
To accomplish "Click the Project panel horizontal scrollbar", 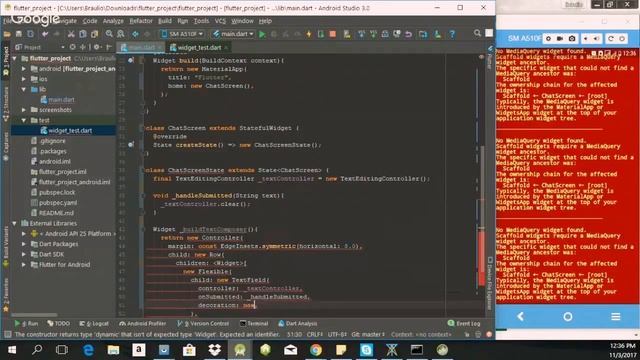I will coord(34,315).
